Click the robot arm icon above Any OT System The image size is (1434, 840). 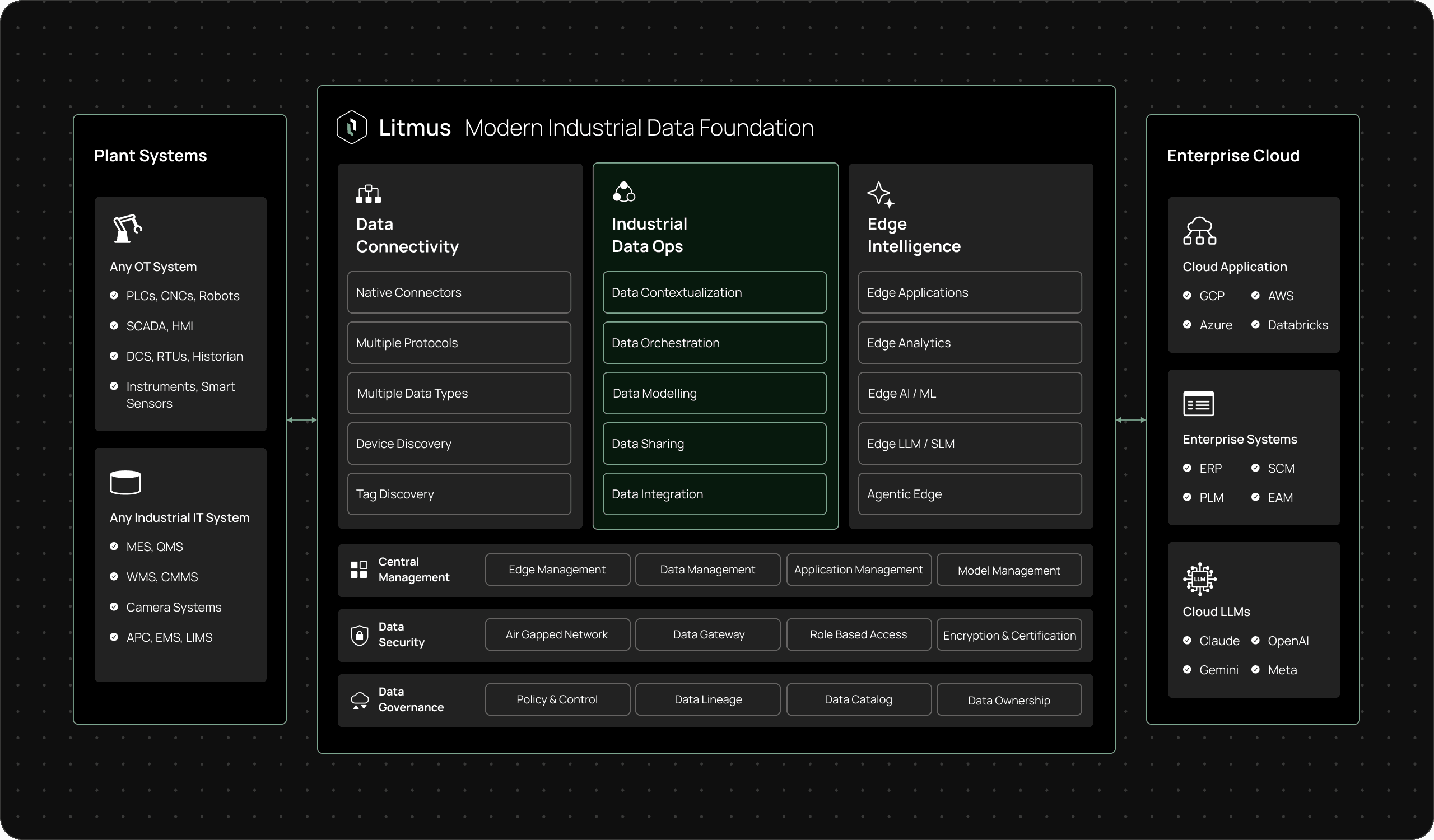[127, 228]
